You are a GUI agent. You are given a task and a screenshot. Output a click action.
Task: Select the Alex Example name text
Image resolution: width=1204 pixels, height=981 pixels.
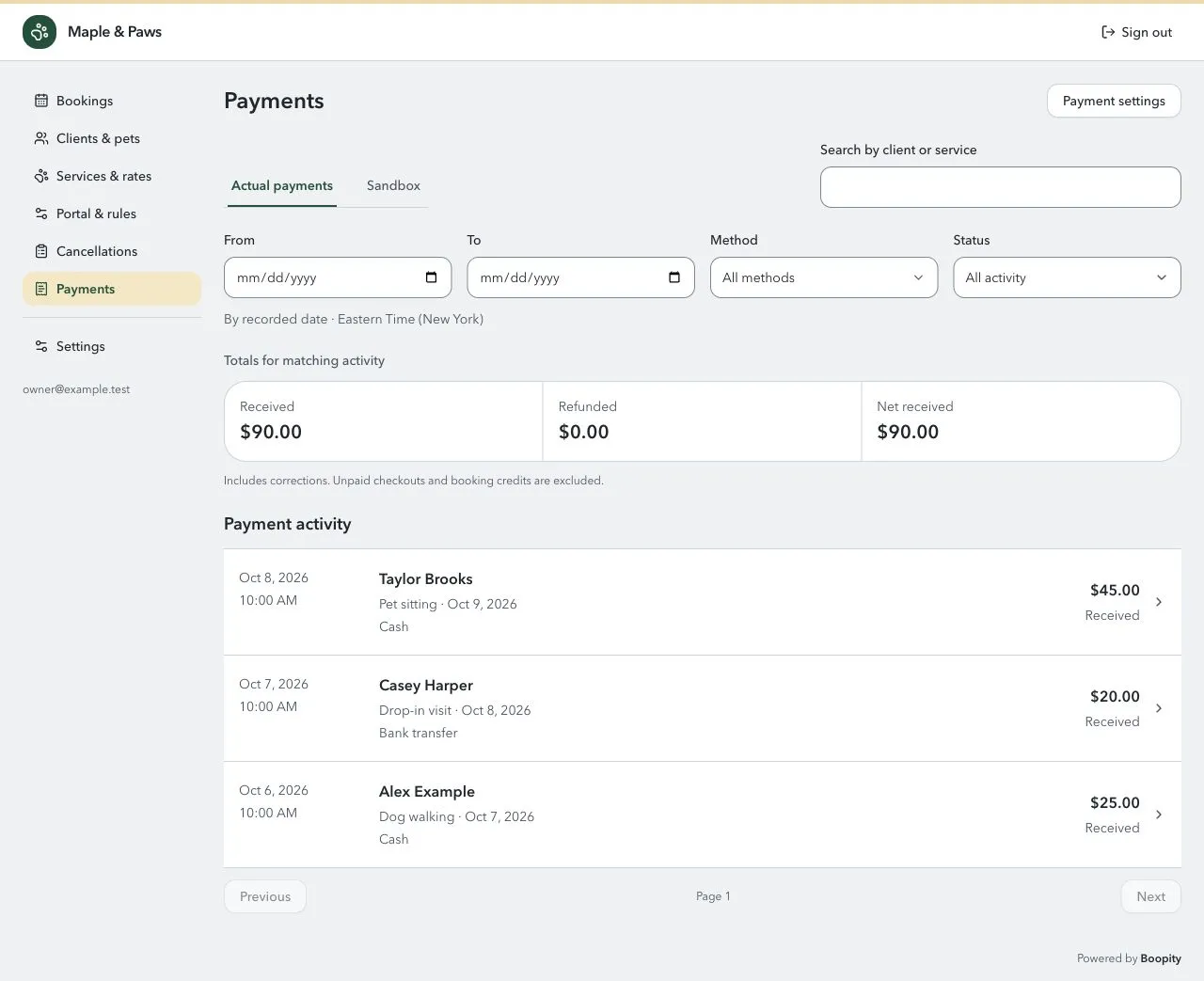pyautogui.click(x=426, y=792)
